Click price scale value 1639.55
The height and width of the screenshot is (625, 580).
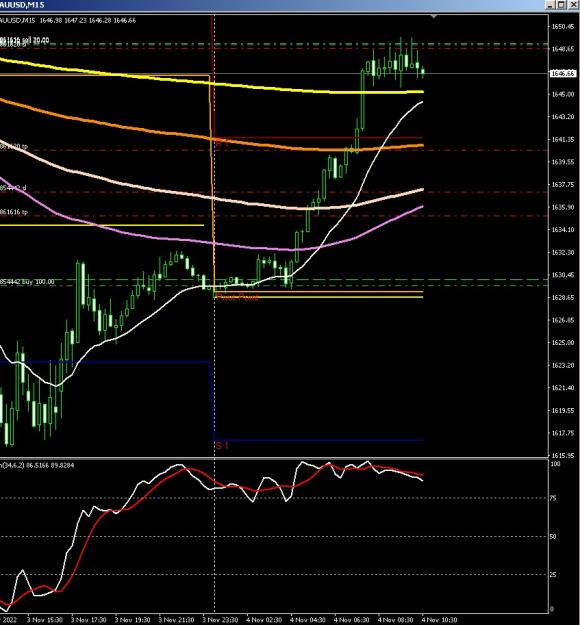tap(563, 162)
